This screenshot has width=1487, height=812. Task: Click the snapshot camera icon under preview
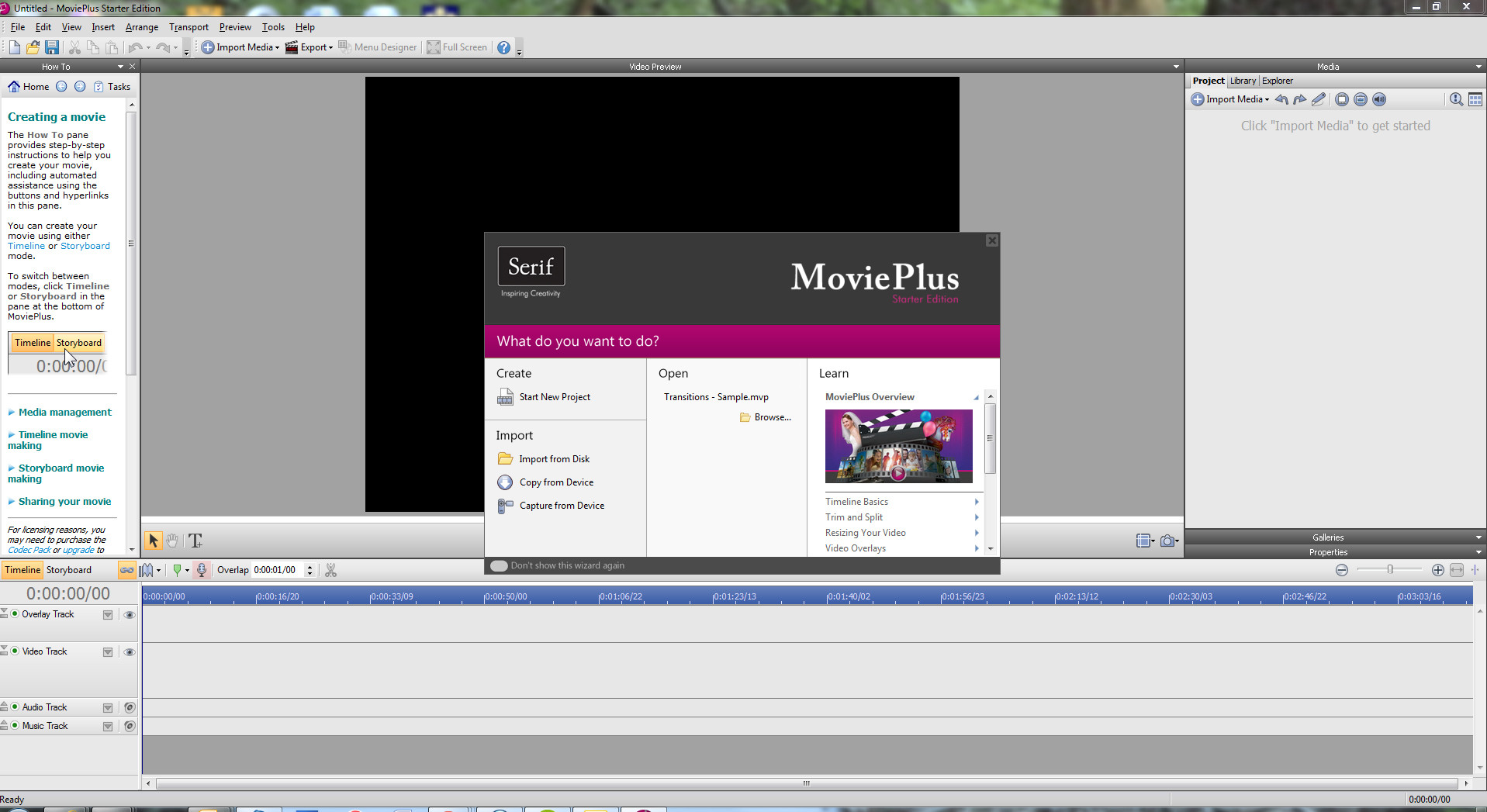click(1167, 541)
